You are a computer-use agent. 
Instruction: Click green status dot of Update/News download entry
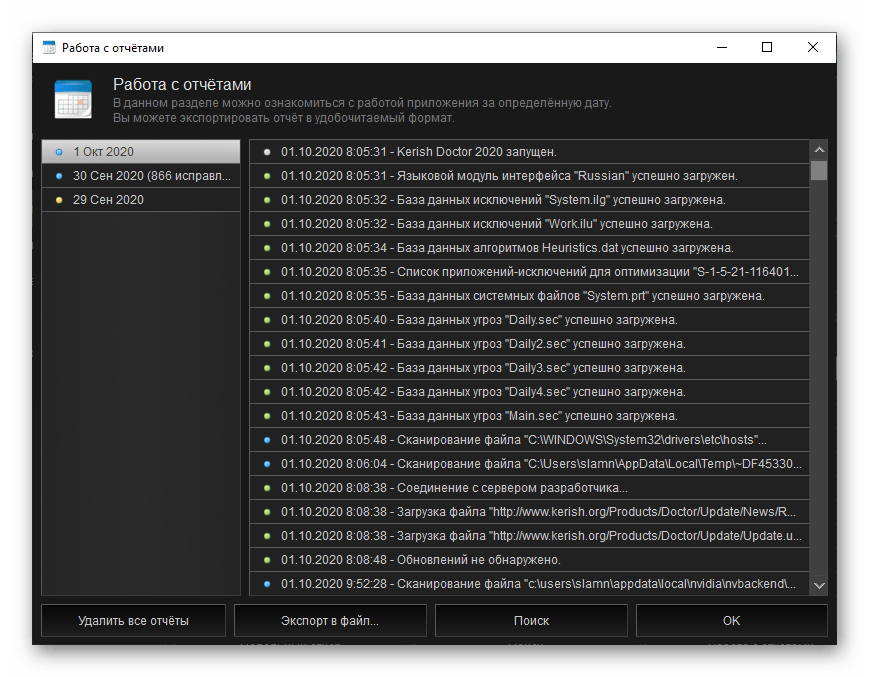tap(267, 512)
